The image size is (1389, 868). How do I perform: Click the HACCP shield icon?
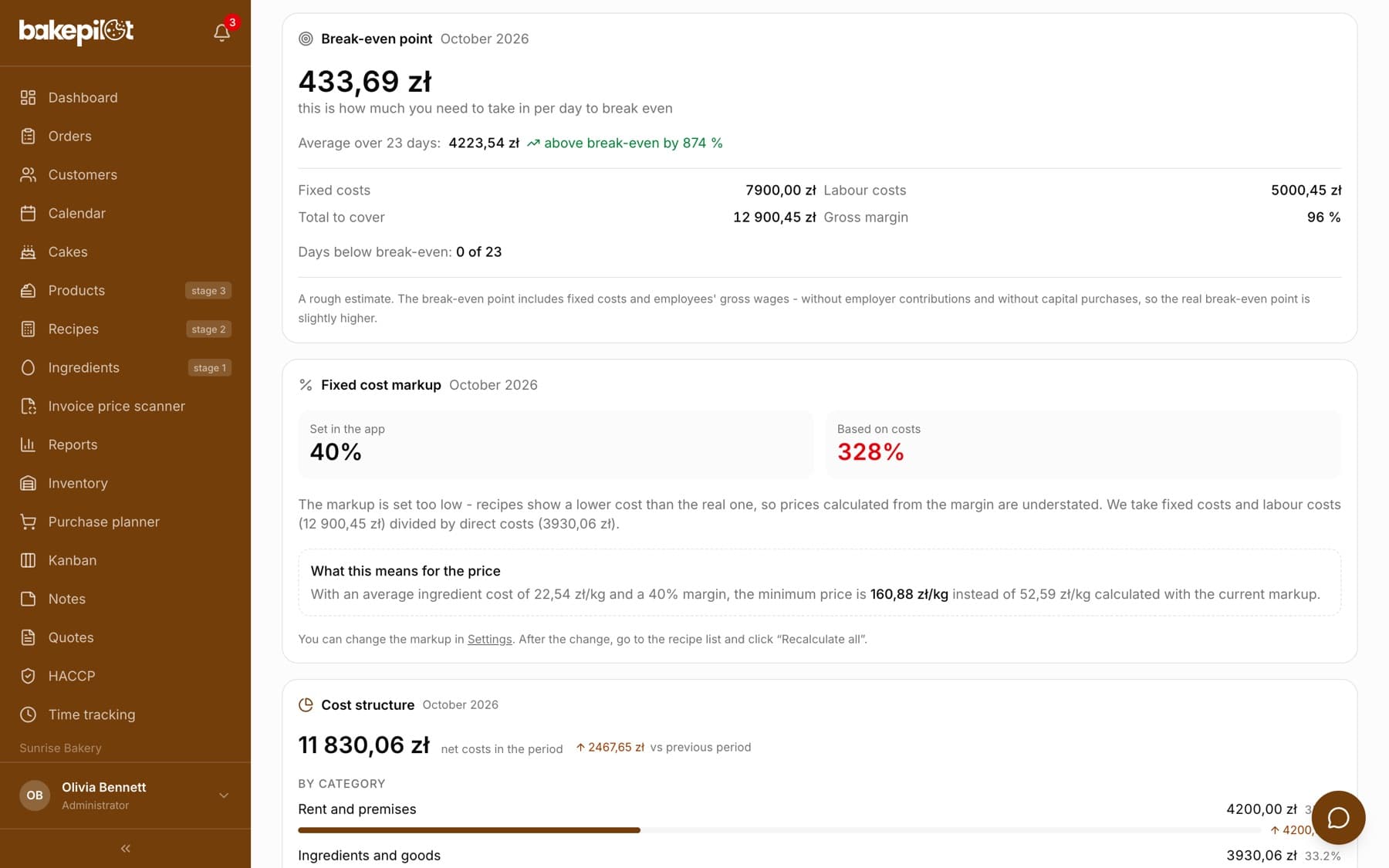(x=29, y=676)
